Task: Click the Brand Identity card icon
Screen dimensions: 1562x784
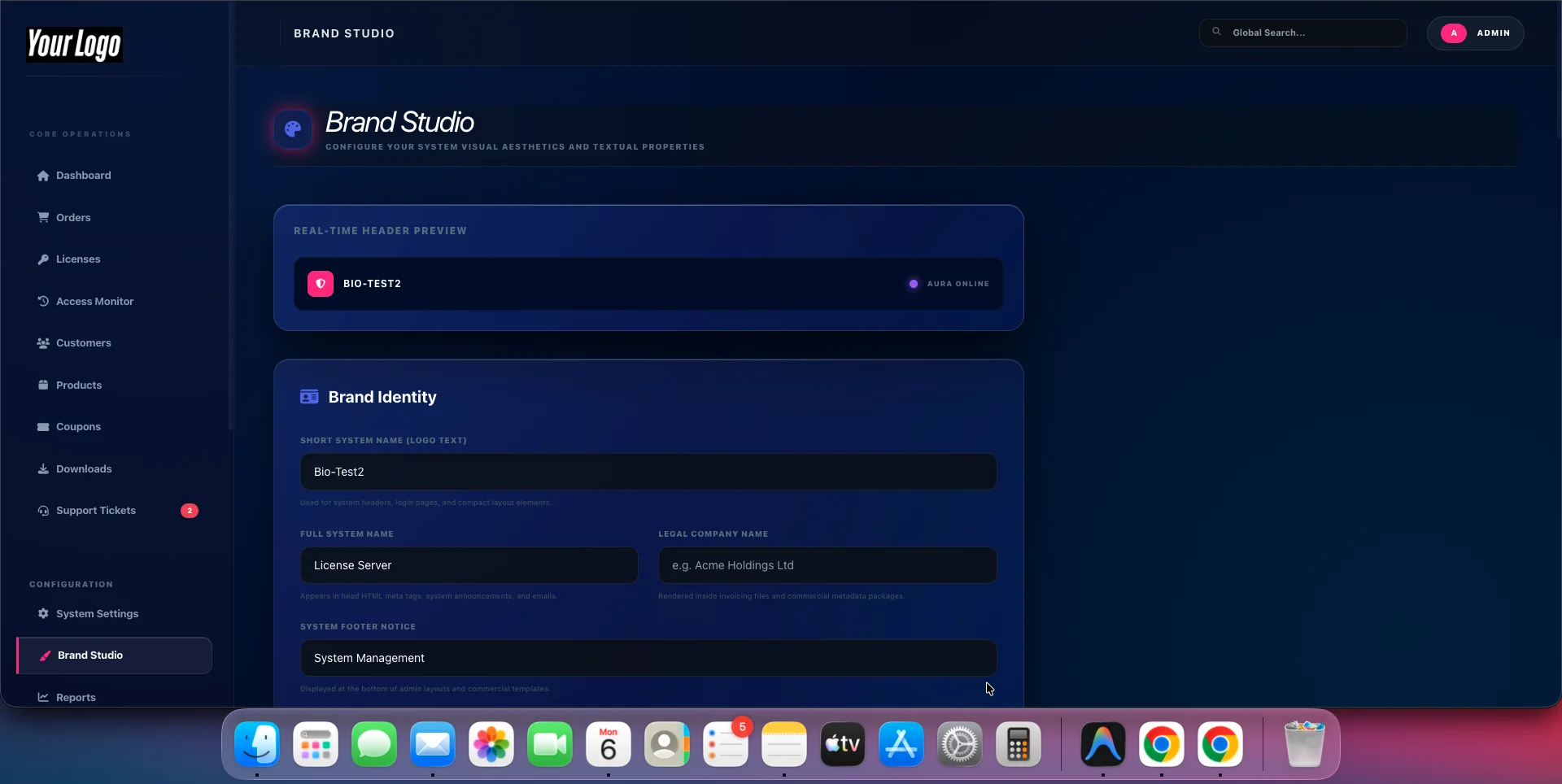Action: click(309, 397)
